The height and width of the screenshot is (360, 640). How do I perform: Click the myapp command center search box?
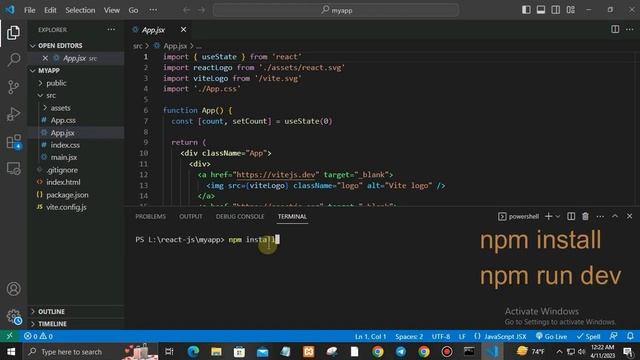pos(336,10)
